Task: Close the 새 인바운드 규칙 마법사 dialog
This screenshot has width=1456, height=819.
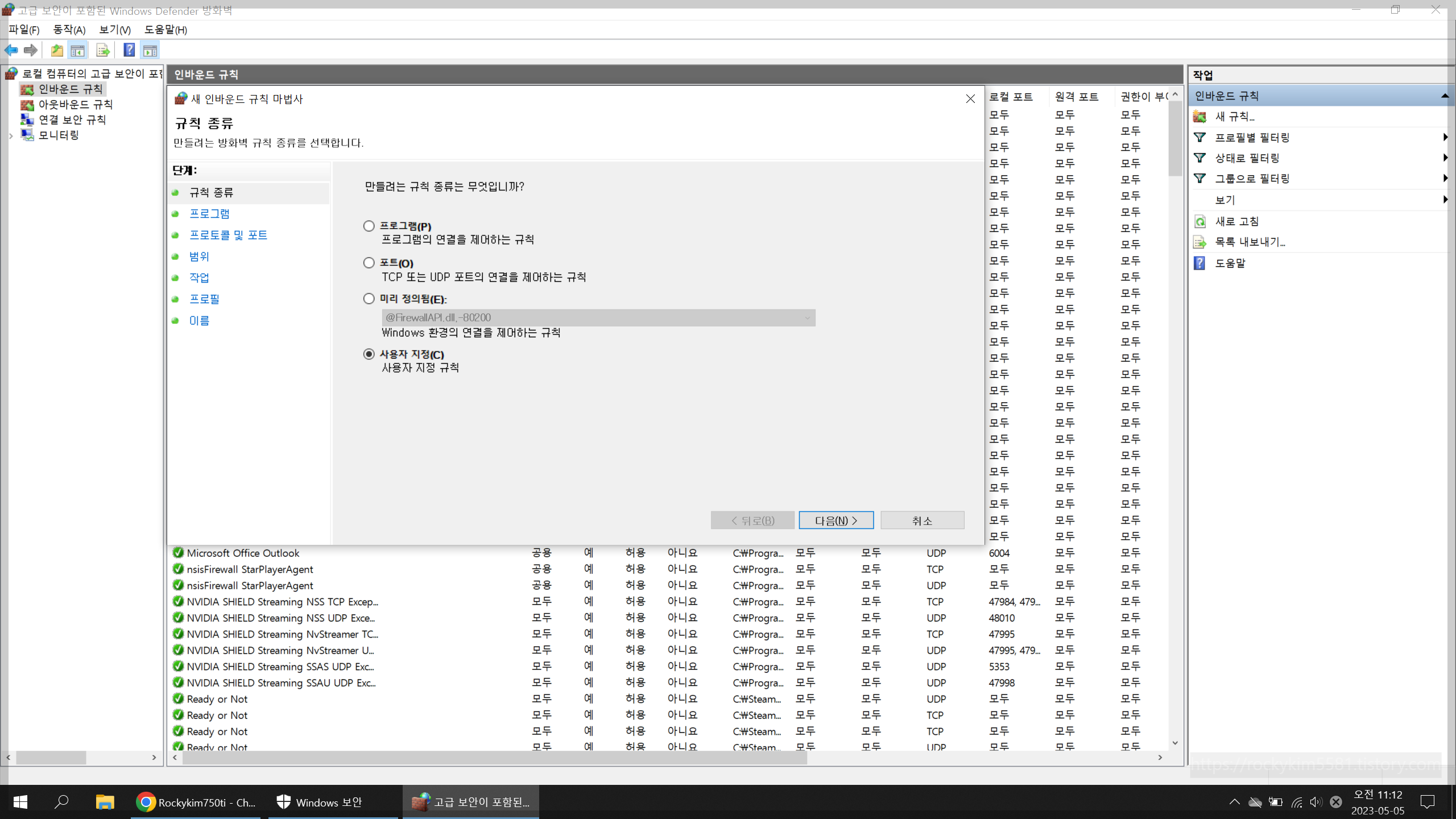Action: (x=970, y=99)
